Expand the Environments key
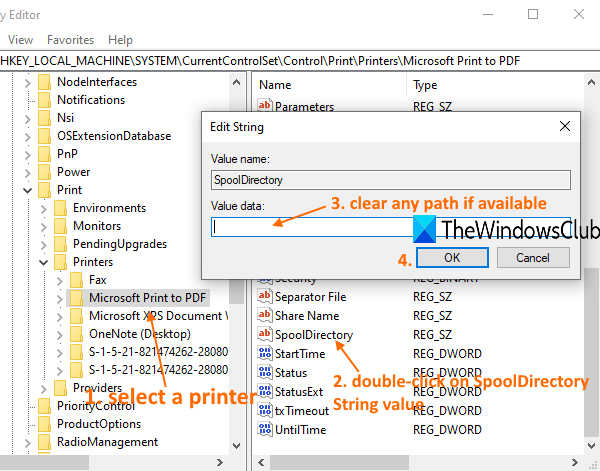Image resolution: width=600 pixels, height=471 pixels. click(x=43, y=209)
